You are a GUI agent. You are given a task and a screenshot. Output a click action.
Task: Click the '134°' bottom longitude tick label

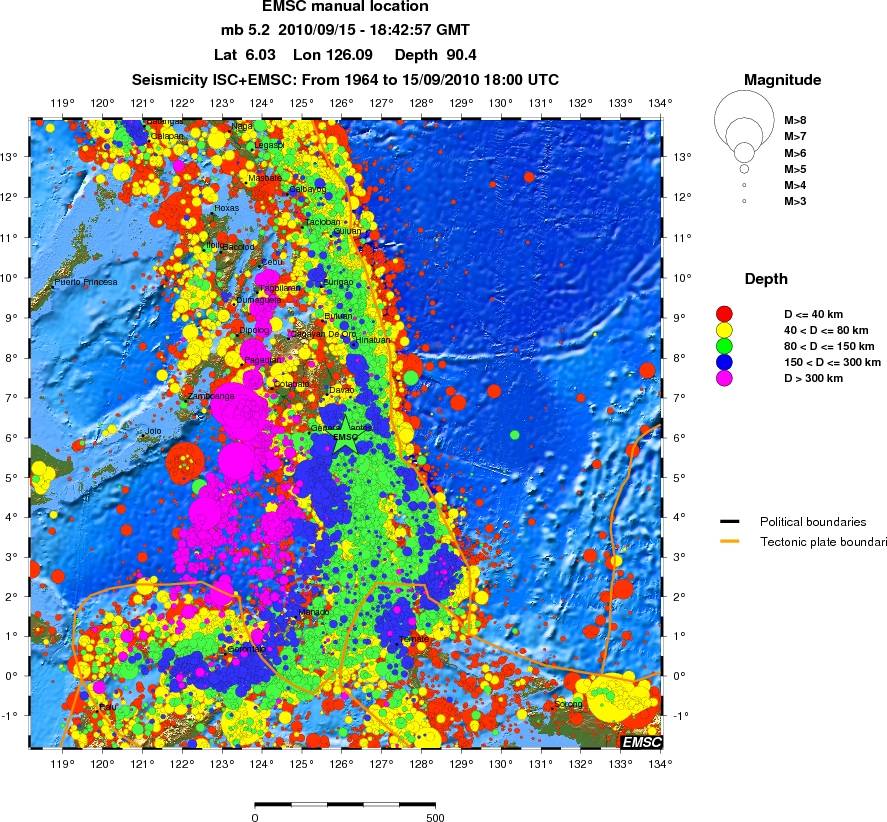(660, 764)
